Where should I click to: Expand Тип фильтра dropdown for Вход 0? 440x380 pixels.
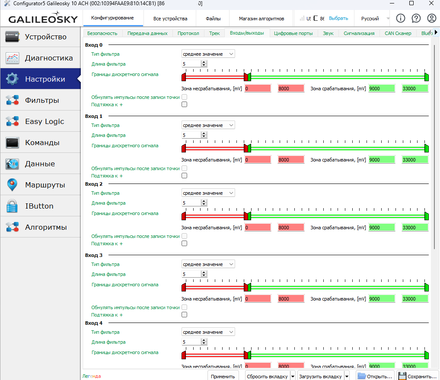(x=208, y=54)
